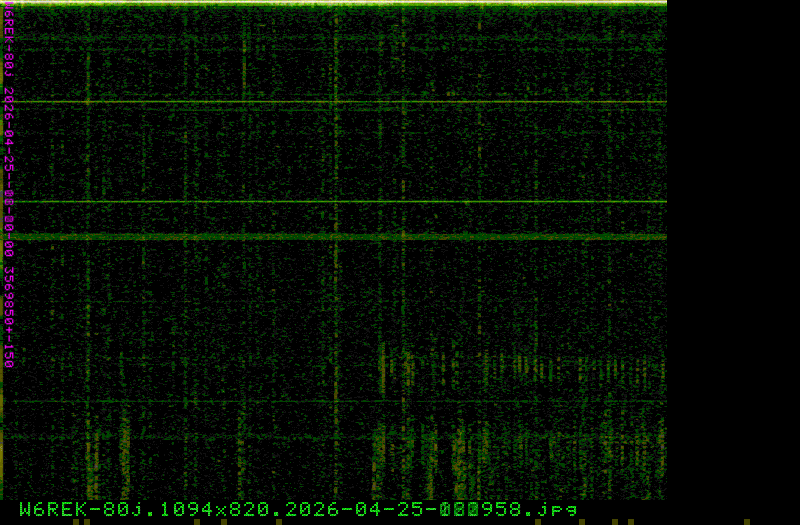Click the W6REK-80j.1094x820 jpg filename caption

(298, 510)
